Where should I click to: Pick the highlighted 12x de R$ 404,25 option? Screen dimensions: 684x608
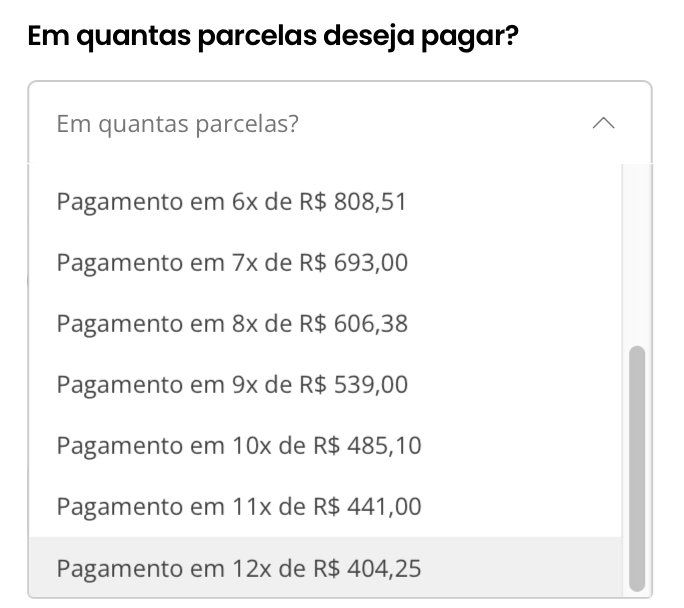(239, 569)
